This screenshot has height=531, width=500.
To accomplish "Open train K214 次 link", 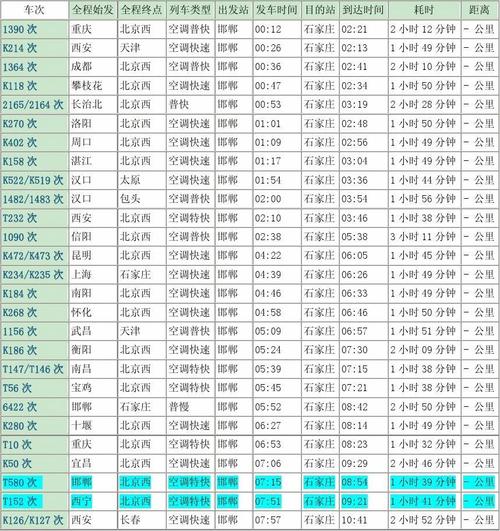I will click(20, 48).
